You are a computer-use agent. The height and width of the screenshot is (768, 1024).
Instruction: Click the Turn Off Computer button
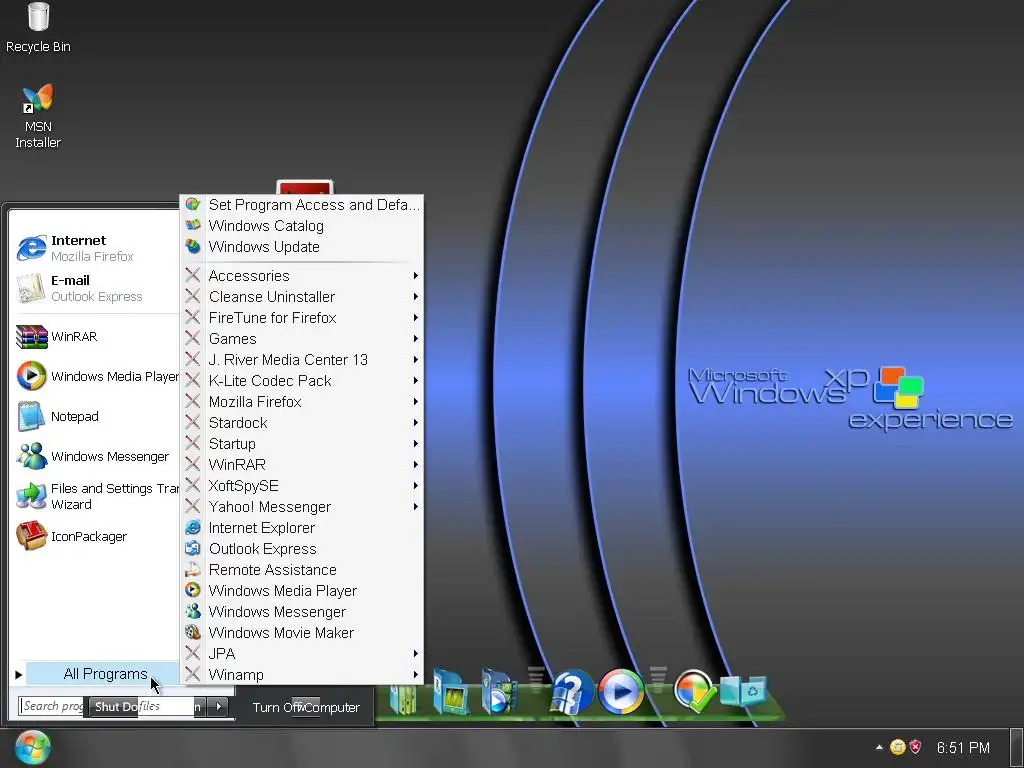[x=306, y=707]
